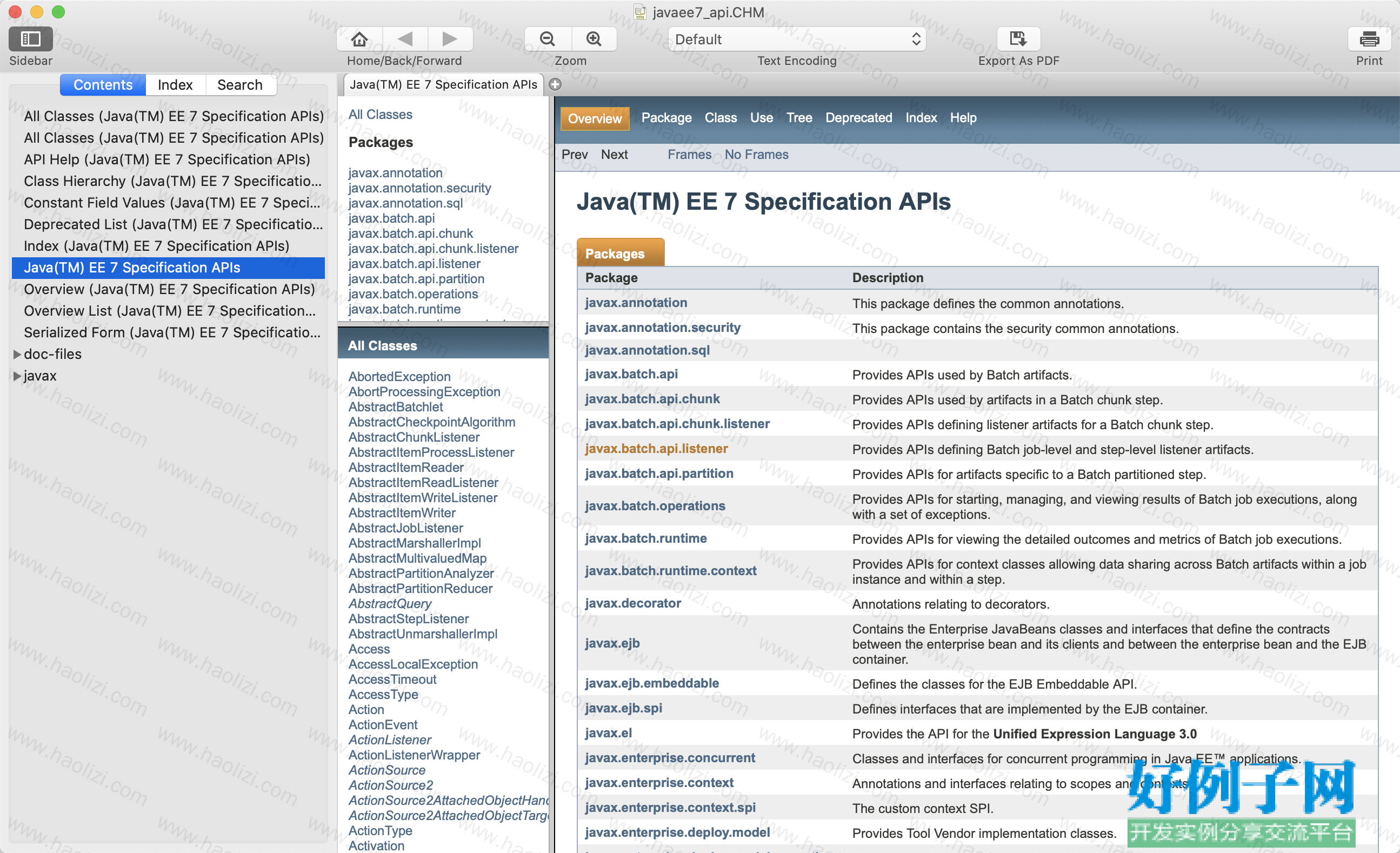1400x853 pixels.
Task: Zoom out with the minus magnifier
Action: point(547,38)
